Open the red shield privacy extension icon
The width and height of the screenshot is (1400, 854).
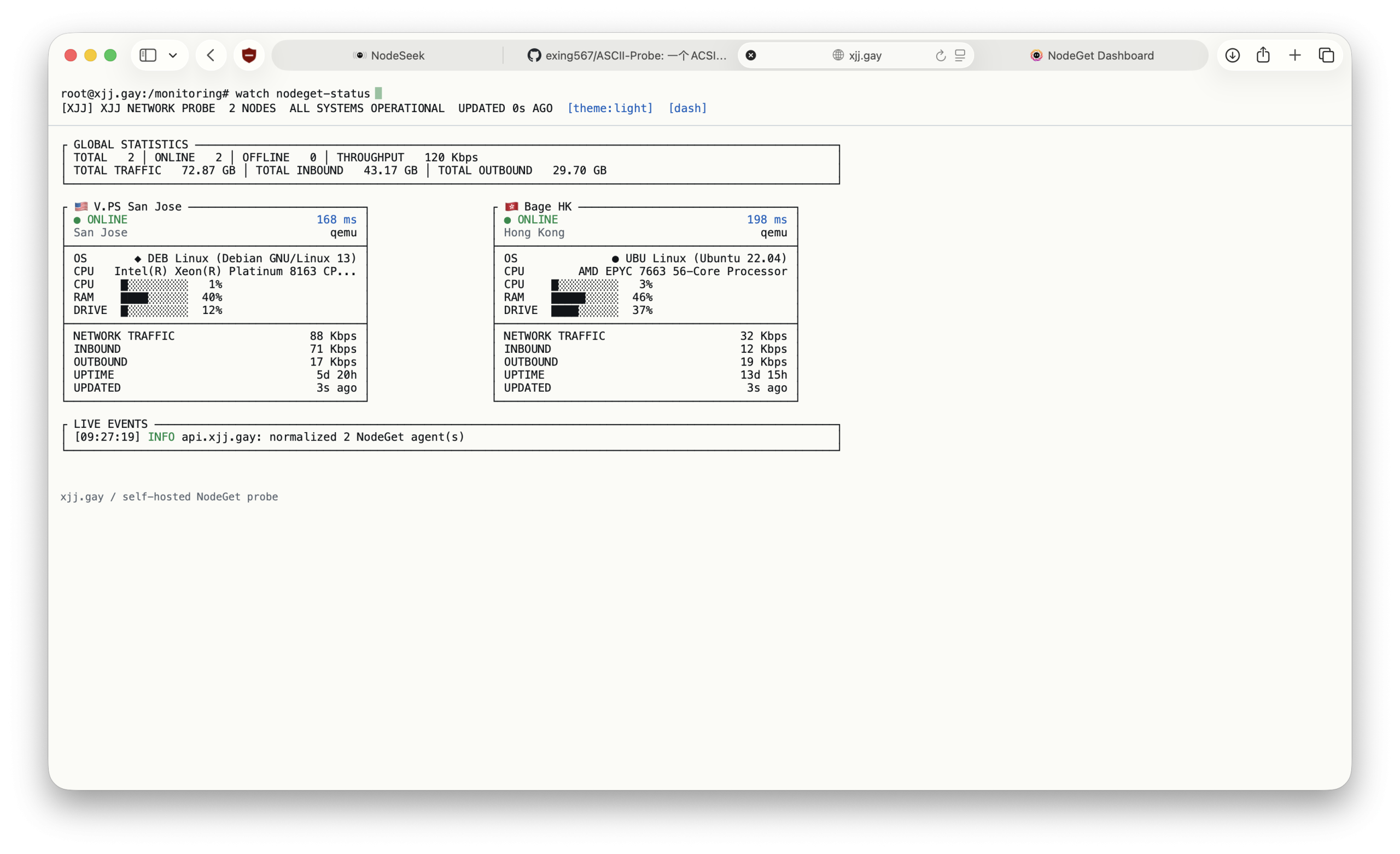click(249, 55)
